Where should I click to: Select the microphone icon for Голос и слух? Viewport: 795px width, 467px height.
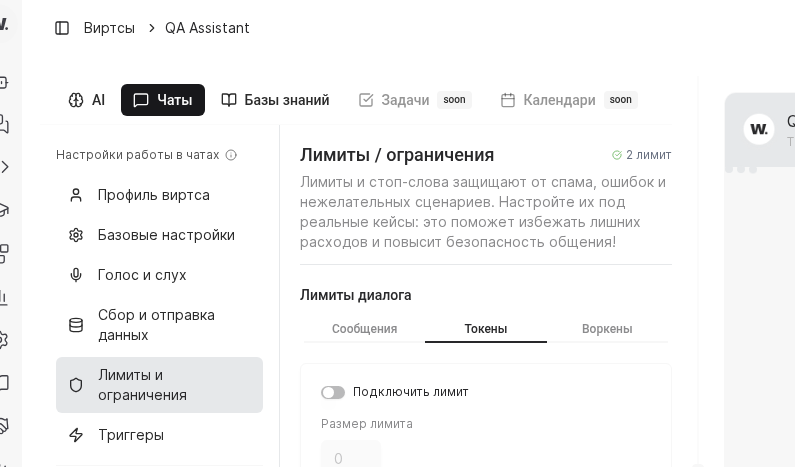(76, 275)
